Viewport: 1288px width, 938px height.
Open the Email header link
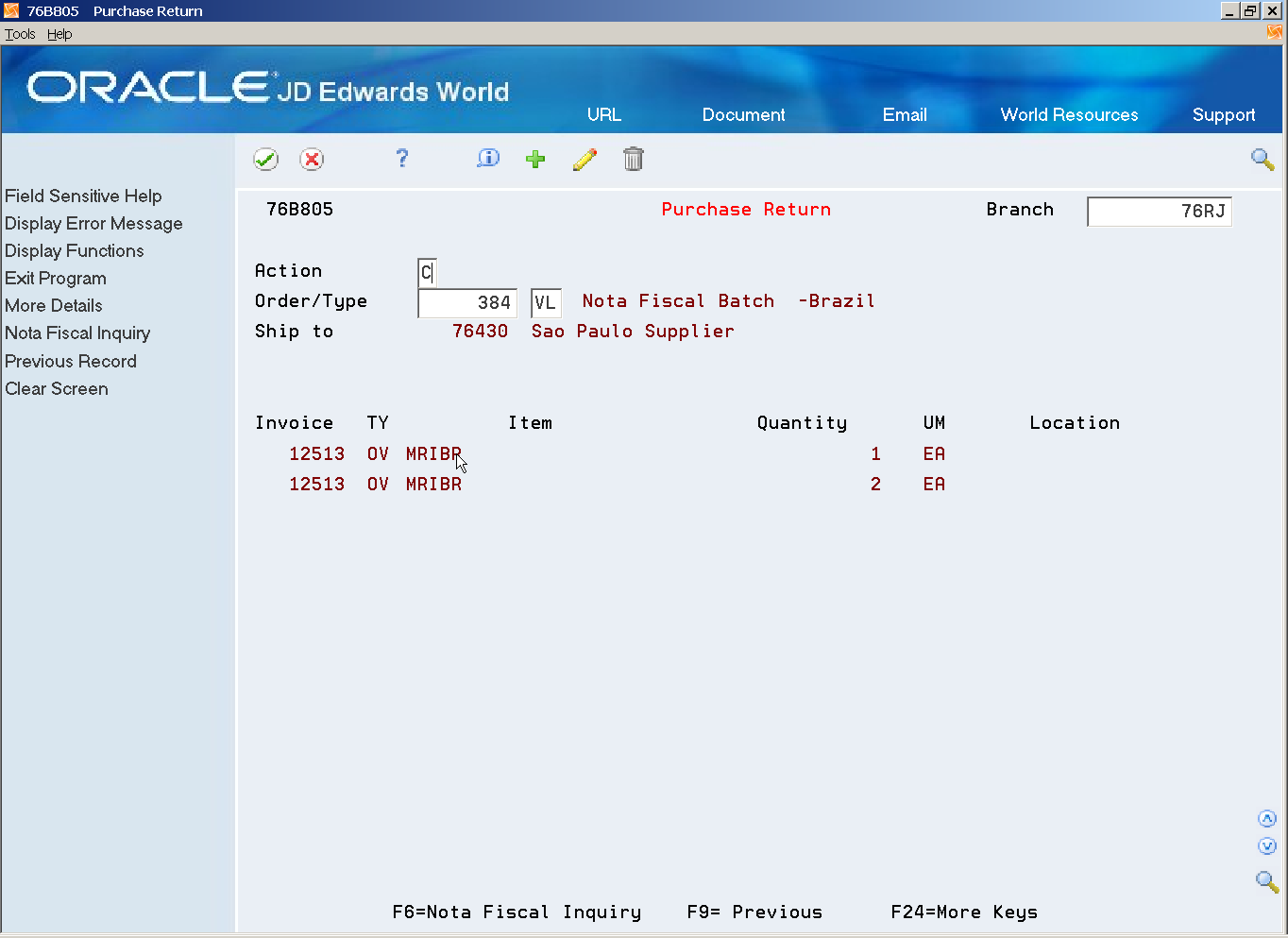905,114
